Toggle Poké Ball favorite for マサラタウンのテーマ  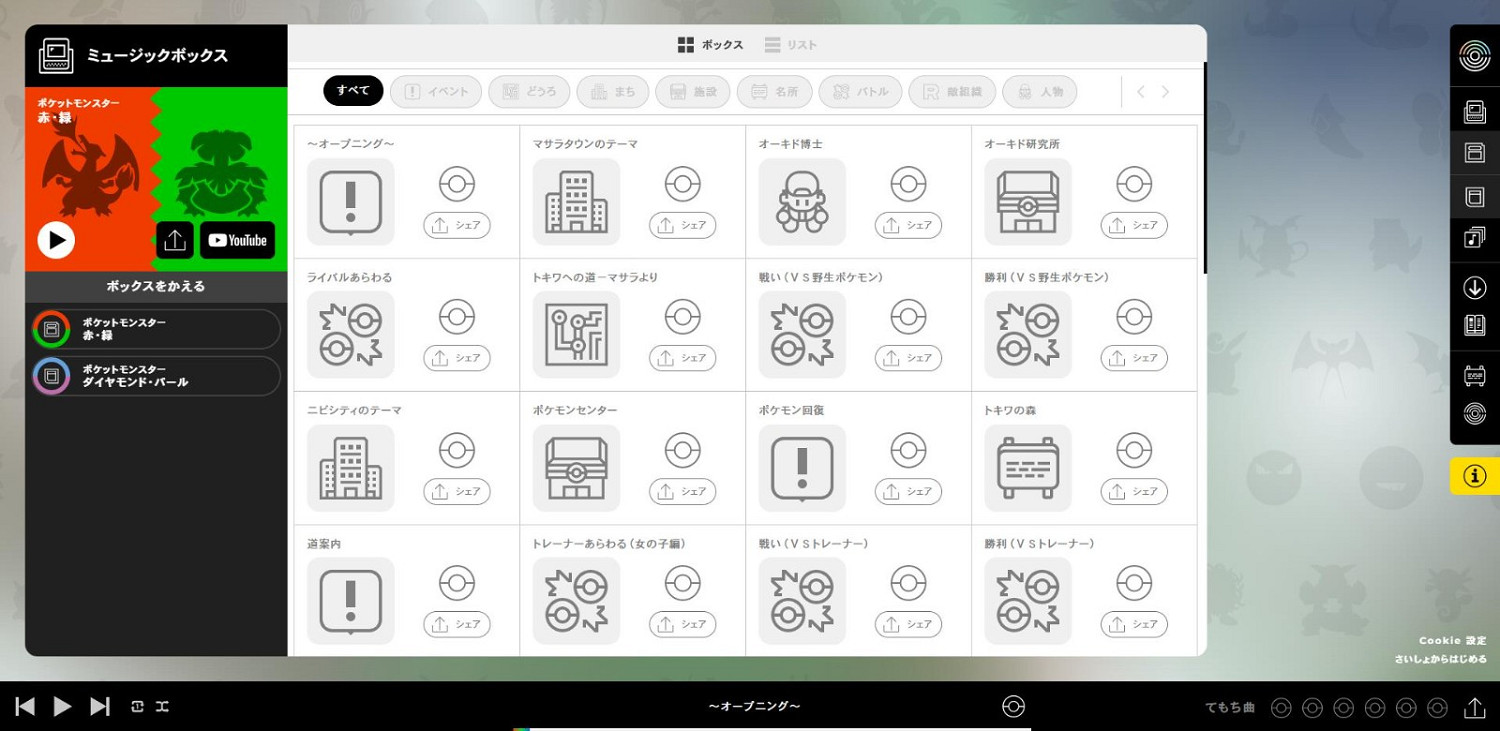(x=682, y=184)
